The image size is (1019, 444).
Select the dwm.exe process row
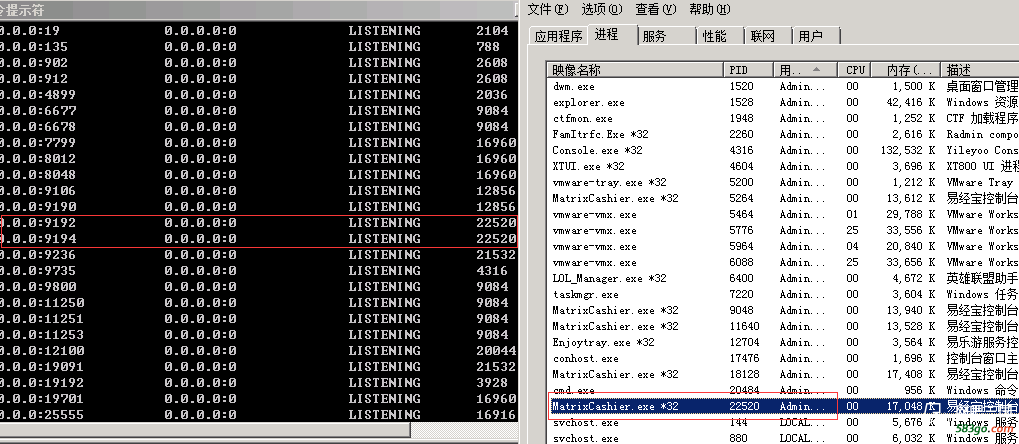tap(783, 86)
